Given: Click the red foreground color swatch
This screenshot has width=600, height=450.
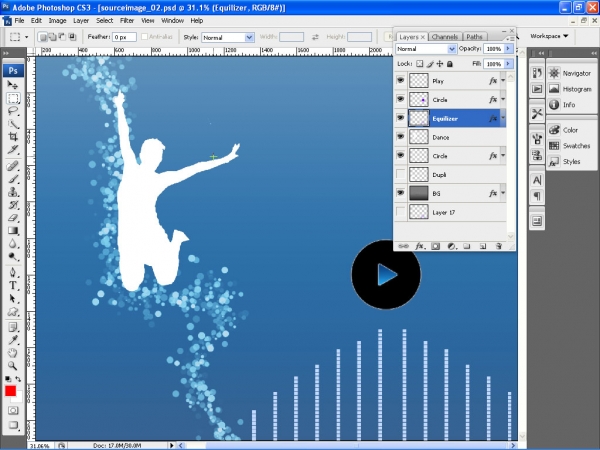Looking at the screenshot, I should (x=10, y=391).
